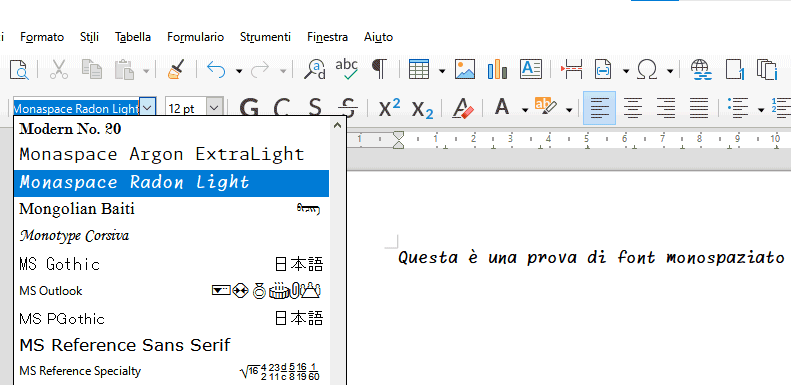The image size is (791, 385).
Task: Open the Redo history dropdown arrow
Action: (283, 71)
